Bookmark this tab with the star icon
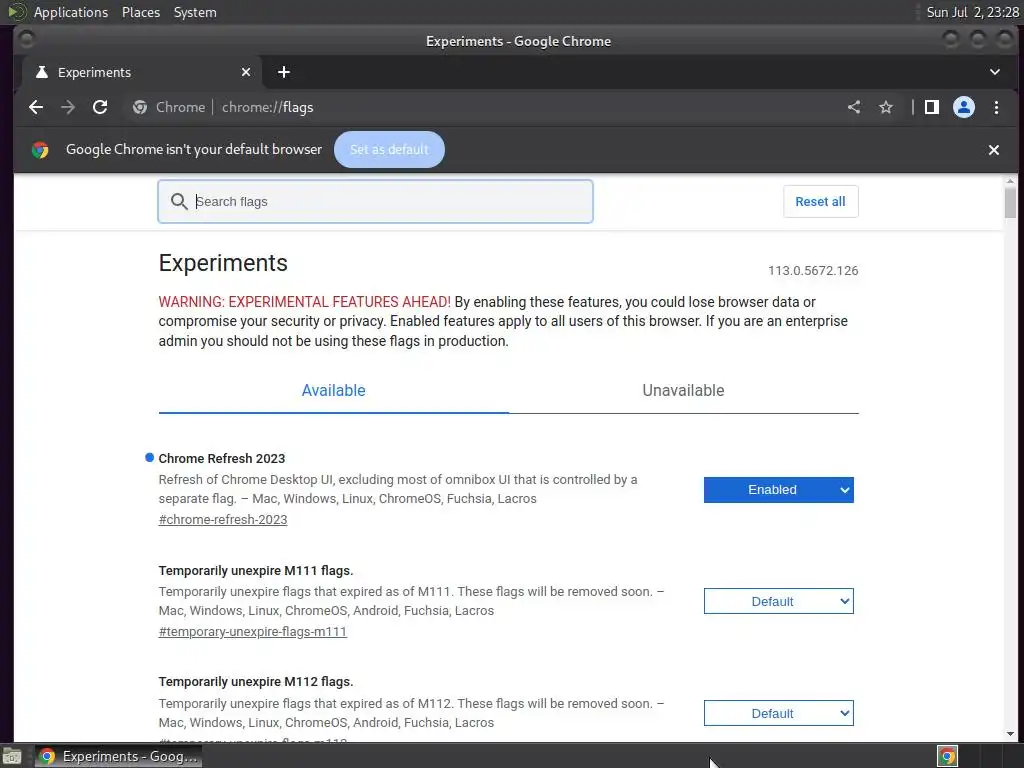Screen dimensions: 1024x768 click(886, 107)
